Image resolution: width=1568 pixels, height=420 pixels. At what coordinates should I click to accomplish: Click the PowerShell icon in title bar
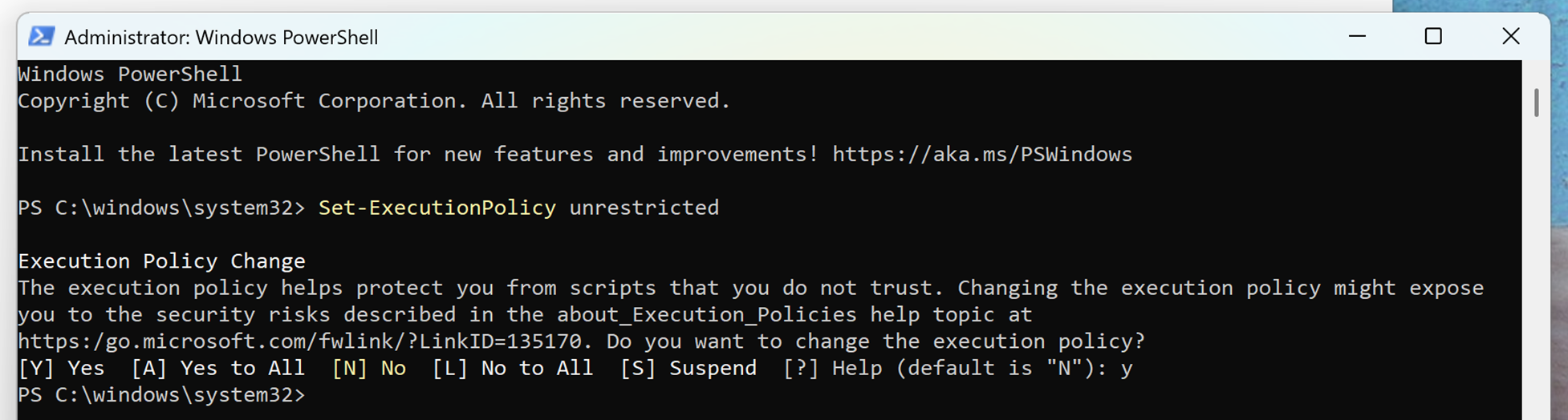[x=42, y=37]
